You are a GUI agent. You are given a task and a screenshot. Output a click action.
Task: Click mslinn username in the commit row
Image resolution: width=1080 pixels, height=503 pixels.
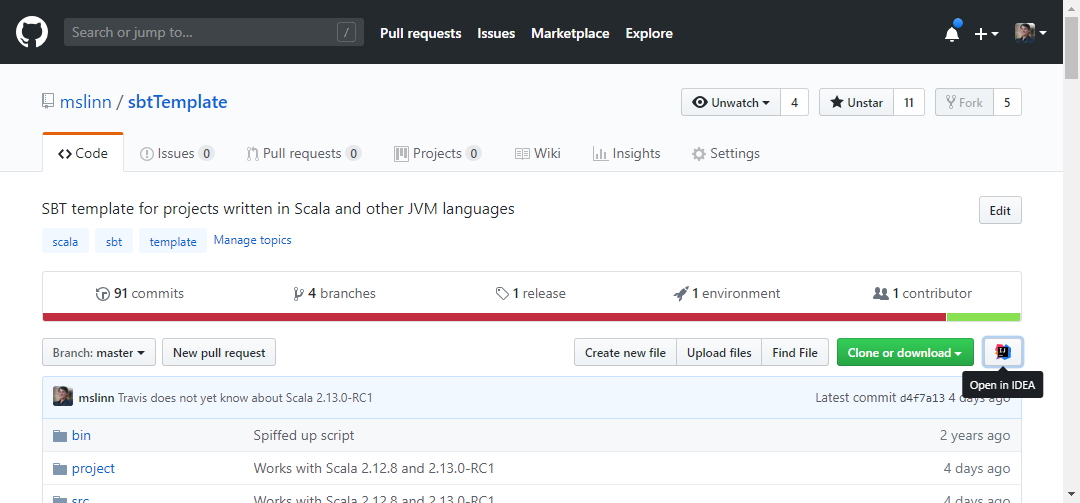coord(96,398)
